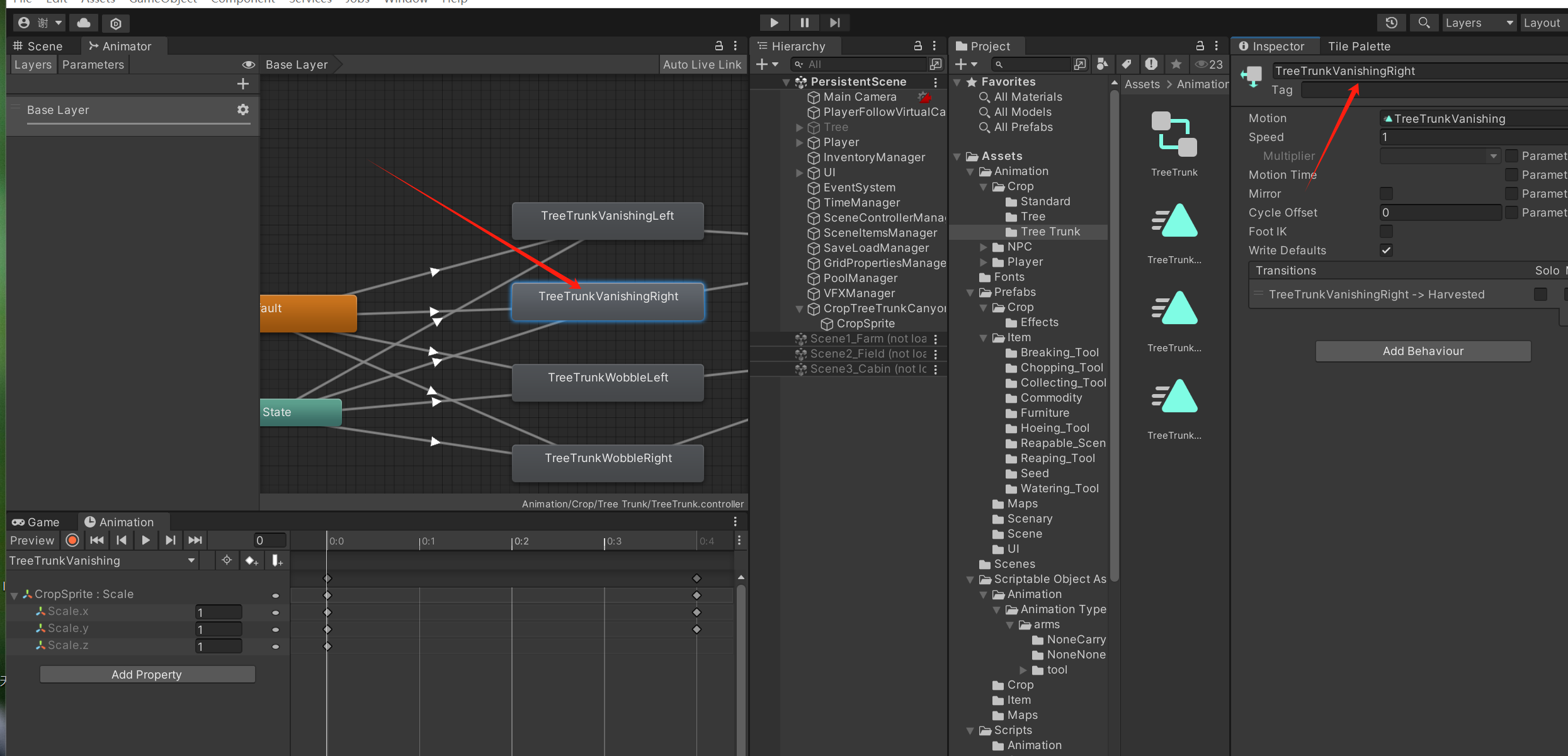Click the Pause button in top toolbar
This screenshot has width=1568, height=756.
click(804, 23)
